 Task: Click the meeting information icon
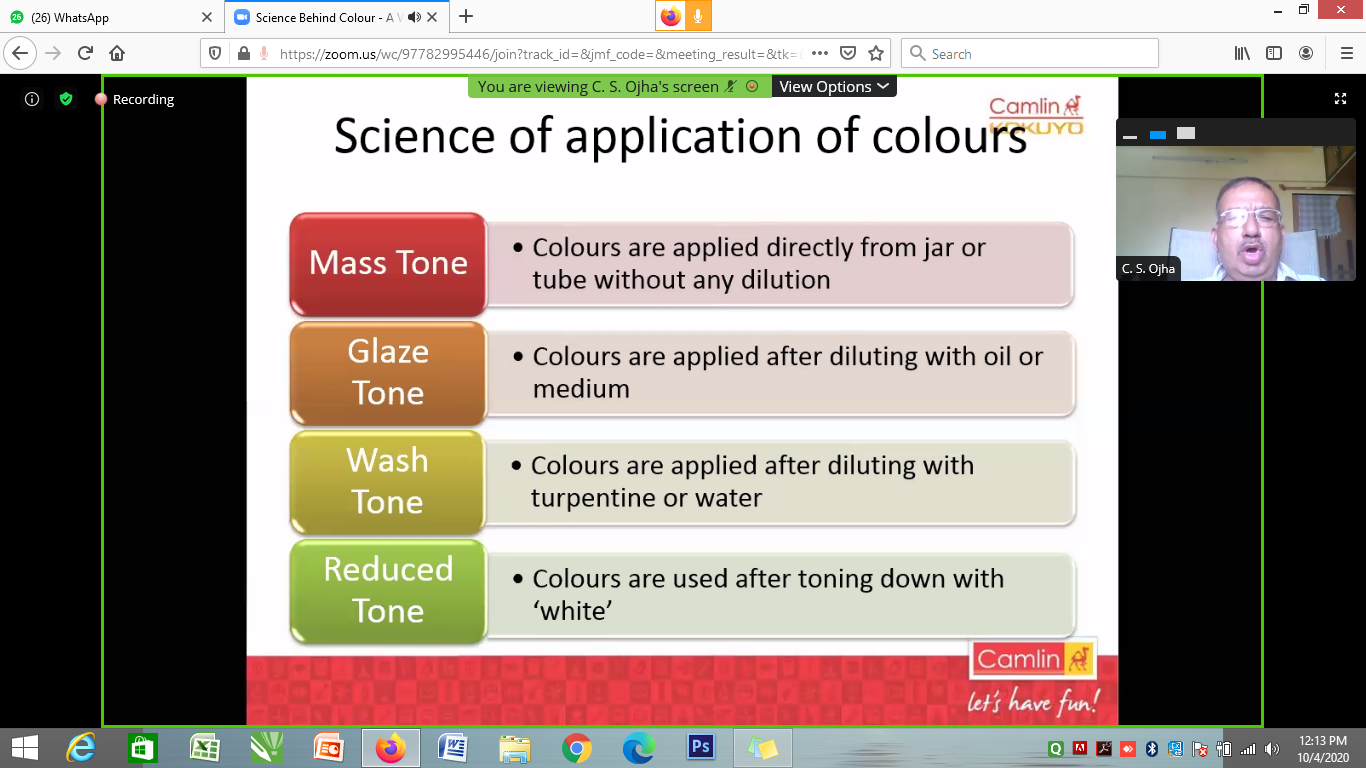tap(32, 99)
